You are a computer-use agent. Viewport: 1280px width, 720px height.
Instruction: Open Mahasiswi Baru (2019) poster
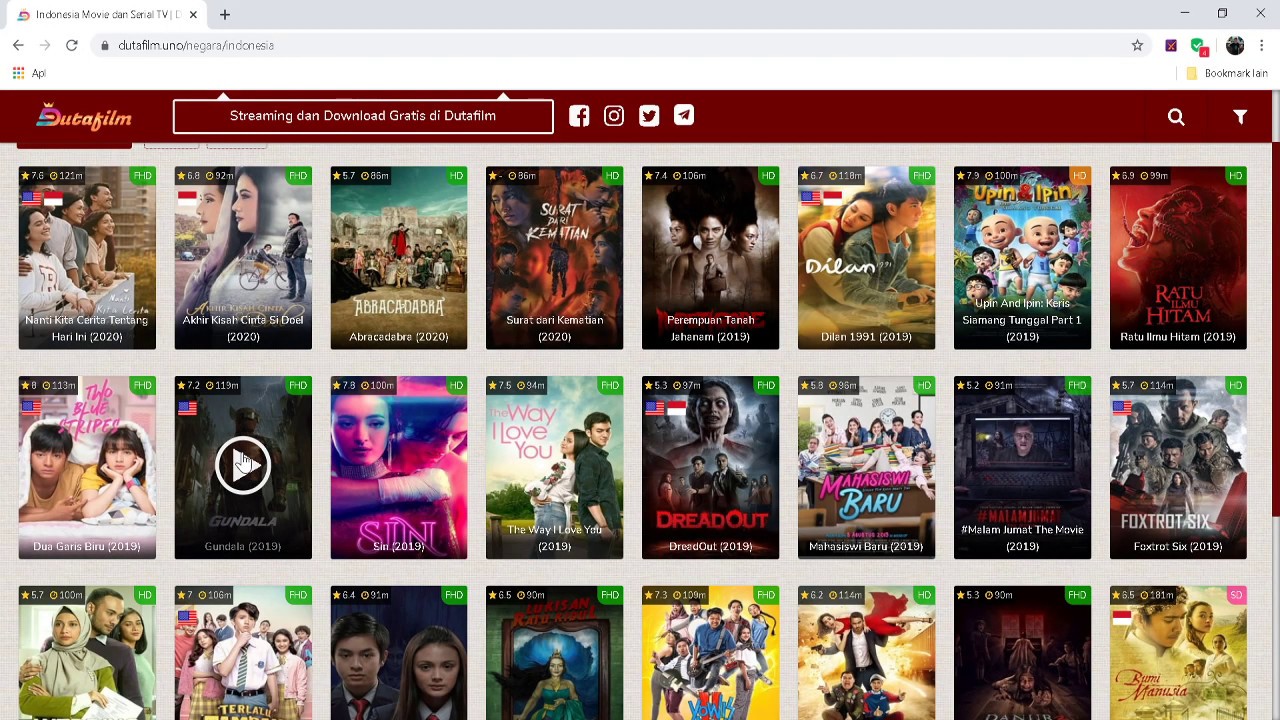(867, 468)
